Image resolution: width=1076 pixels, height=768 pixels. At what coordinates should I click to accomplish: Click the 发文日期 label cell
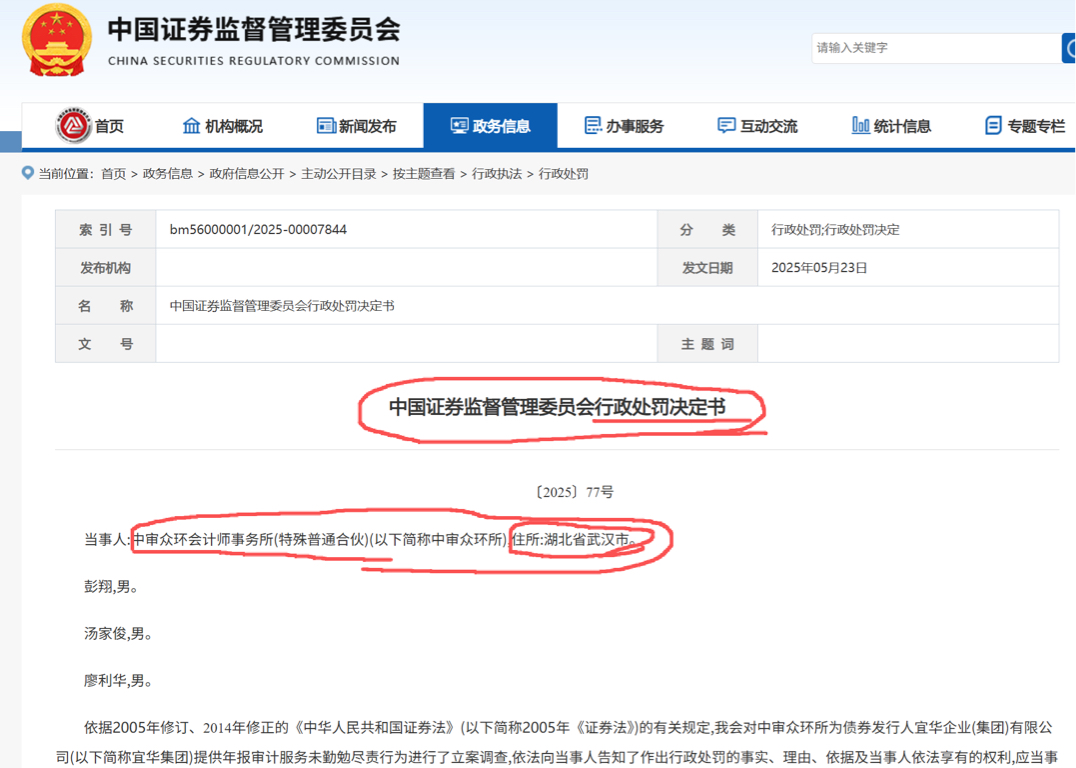[707, 268]
